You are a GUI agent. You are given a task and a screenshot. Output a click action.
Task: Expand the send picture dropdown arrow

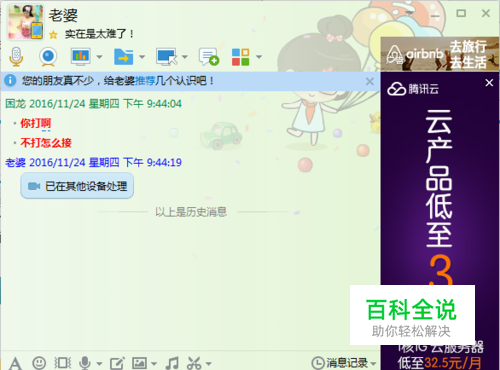click(x=154, y=363)
